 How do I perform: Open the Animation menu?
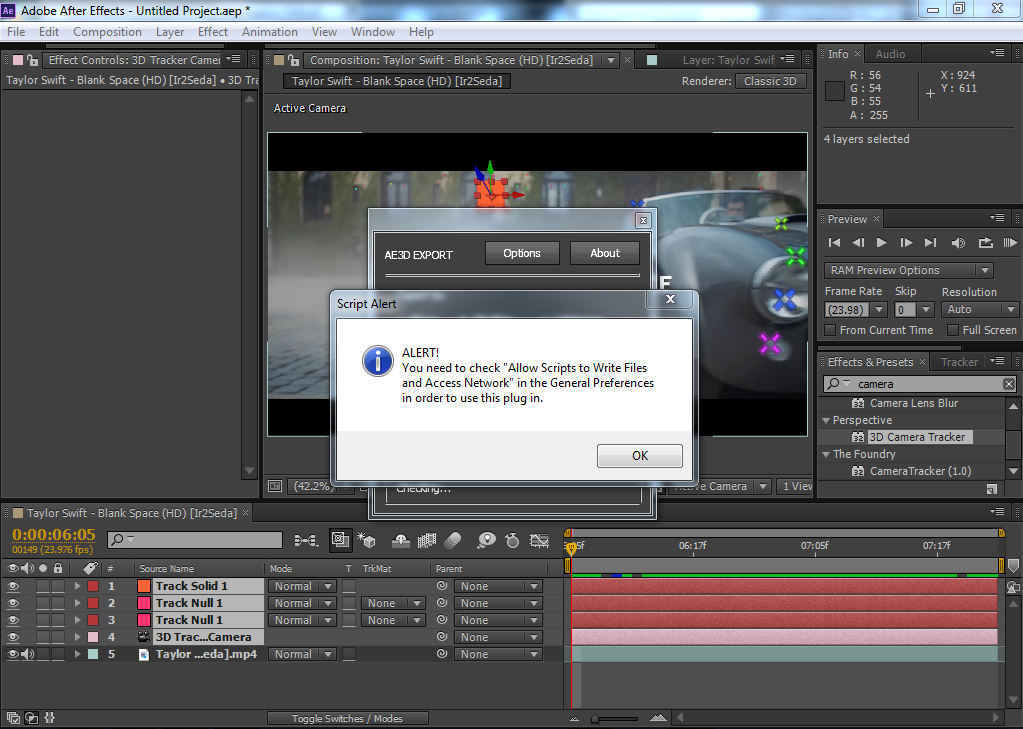pyautogui.click(x=269, y=32)
